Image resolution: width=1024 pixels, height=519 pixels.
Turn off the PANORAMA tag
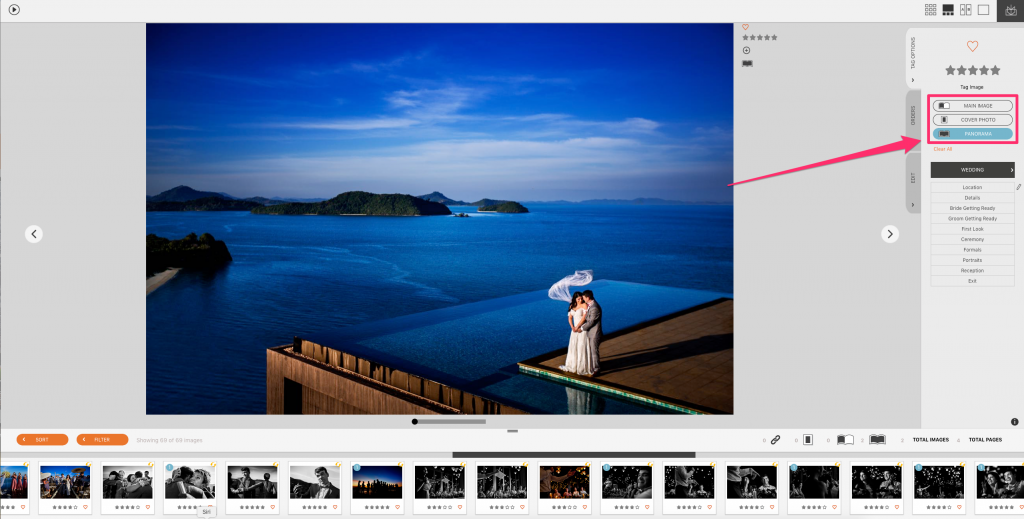click(972, 134)
